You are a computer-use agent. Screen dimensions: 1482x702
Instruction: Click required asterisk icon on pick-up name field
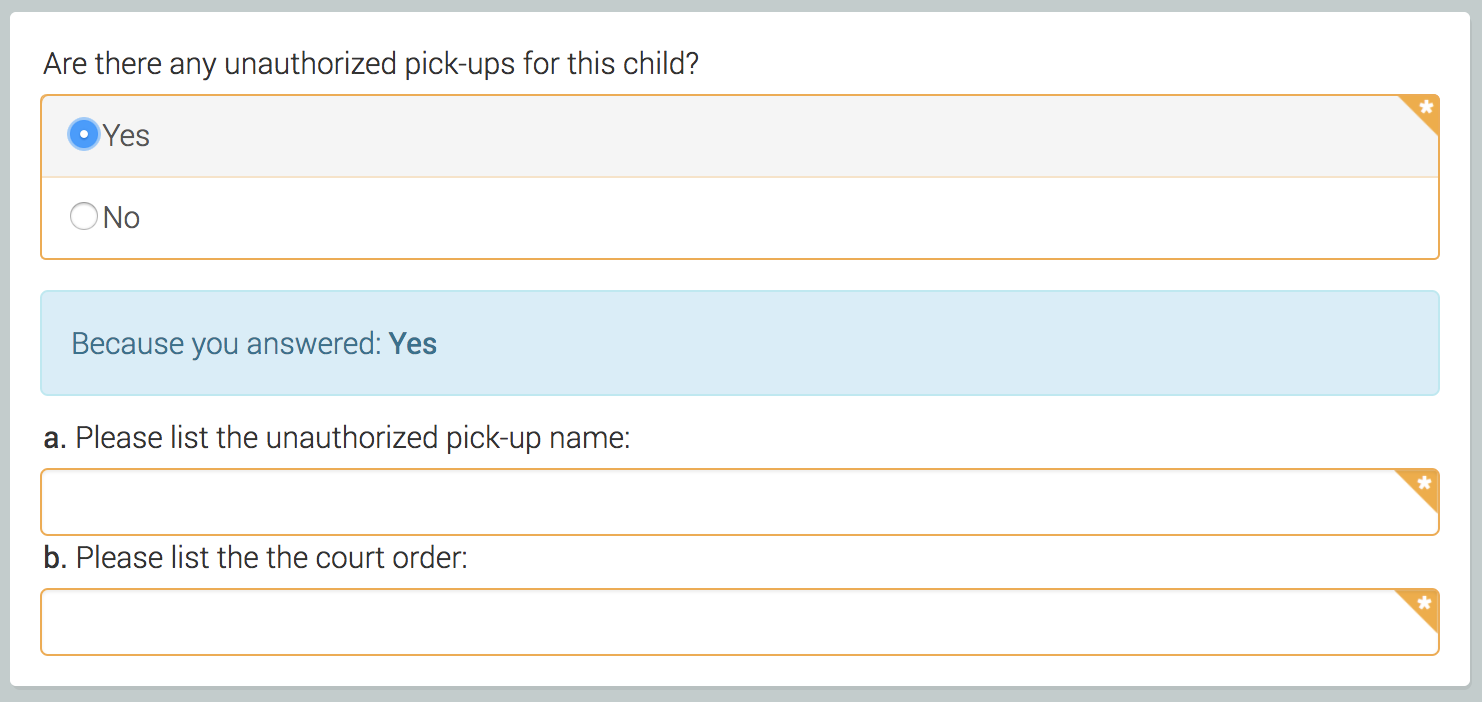[x=1425, y=484]
